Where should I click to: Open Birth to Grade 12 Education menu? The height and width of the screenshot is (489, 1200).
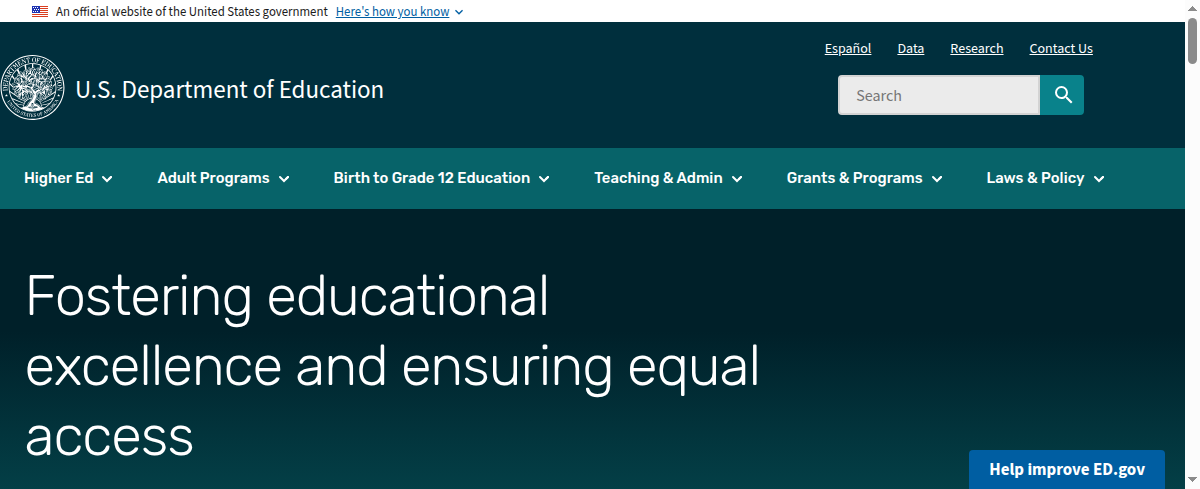441,178
